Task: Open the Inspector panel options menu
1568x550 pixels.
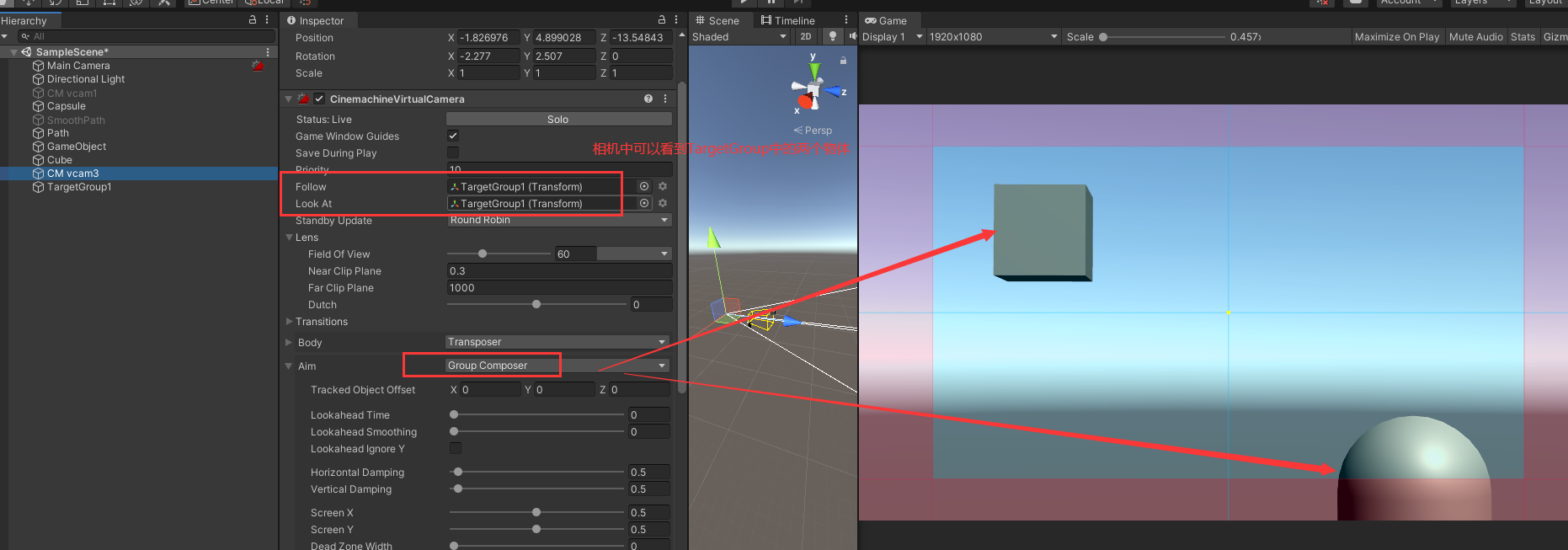Action: click(676, 19)
